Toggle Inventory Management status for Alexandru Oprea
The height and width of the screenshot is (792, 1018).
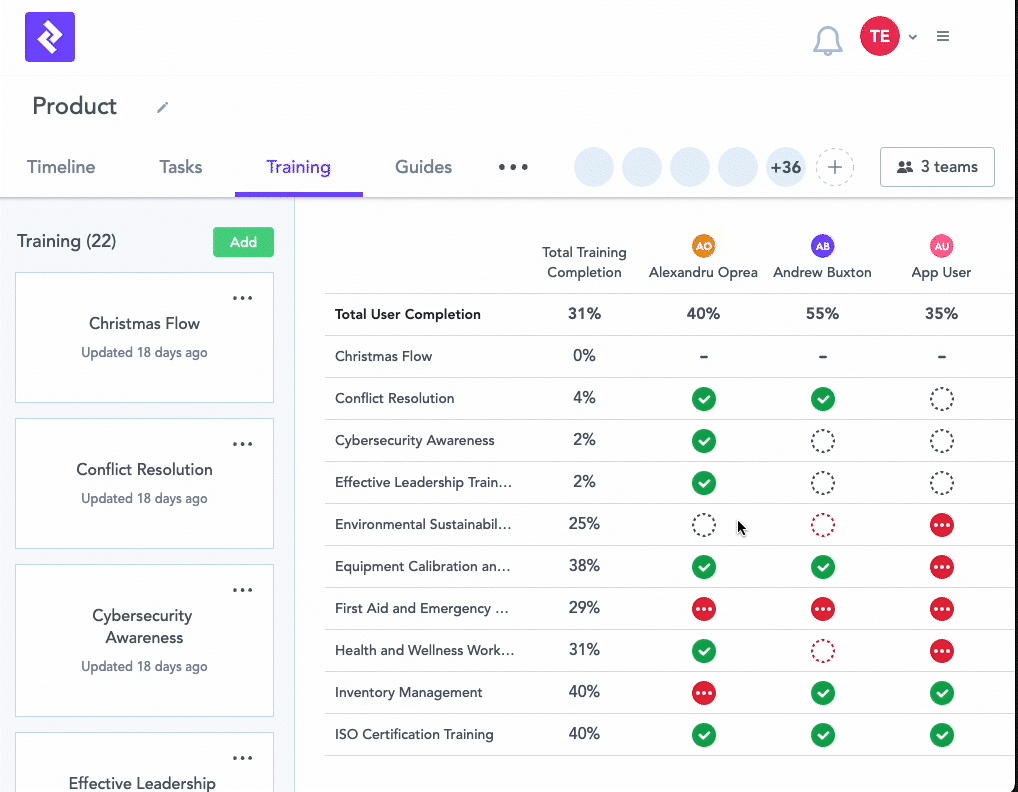point(704,693)
